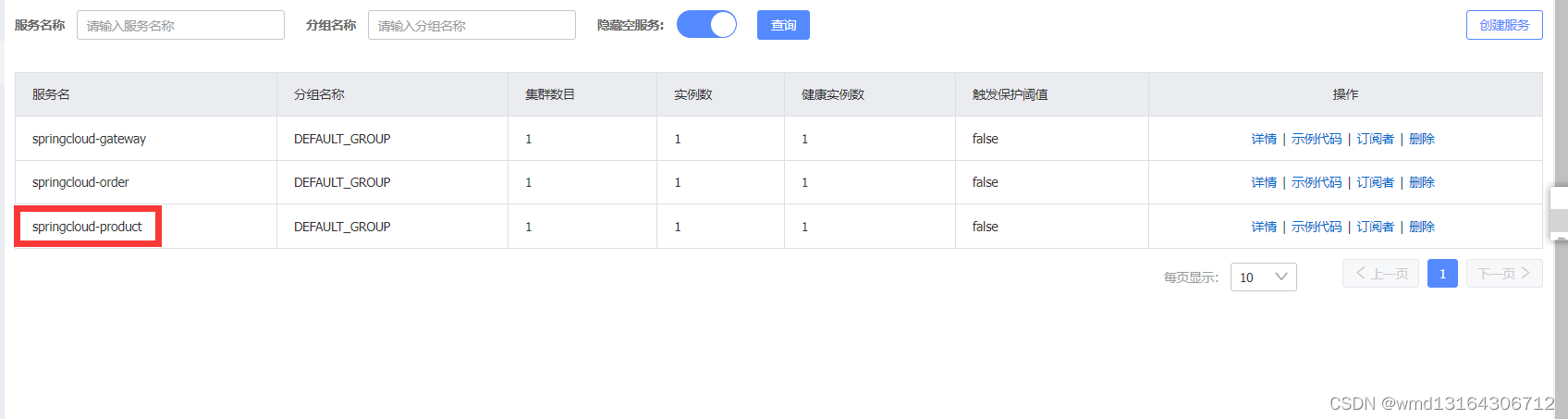Open 订阅者 for springcloud-product
The width and height of the screenshot is (1568, 419).
(x=1375, y=227)
